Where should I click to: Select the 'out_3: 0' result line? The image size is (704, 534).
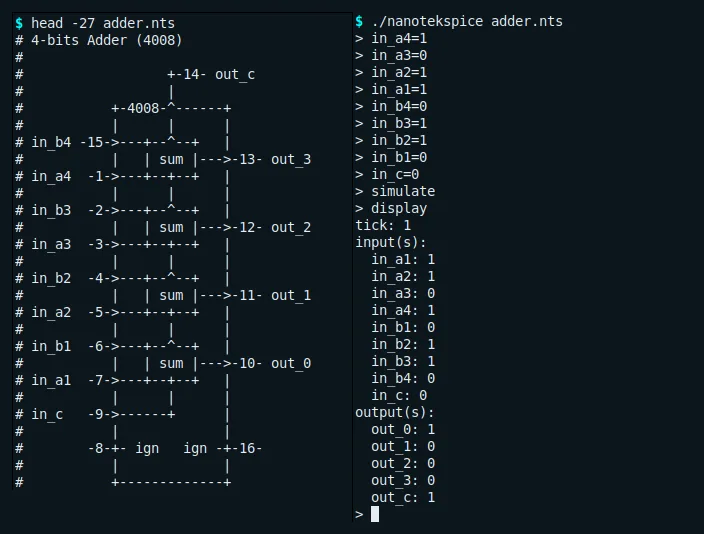(x=403, y=481)
